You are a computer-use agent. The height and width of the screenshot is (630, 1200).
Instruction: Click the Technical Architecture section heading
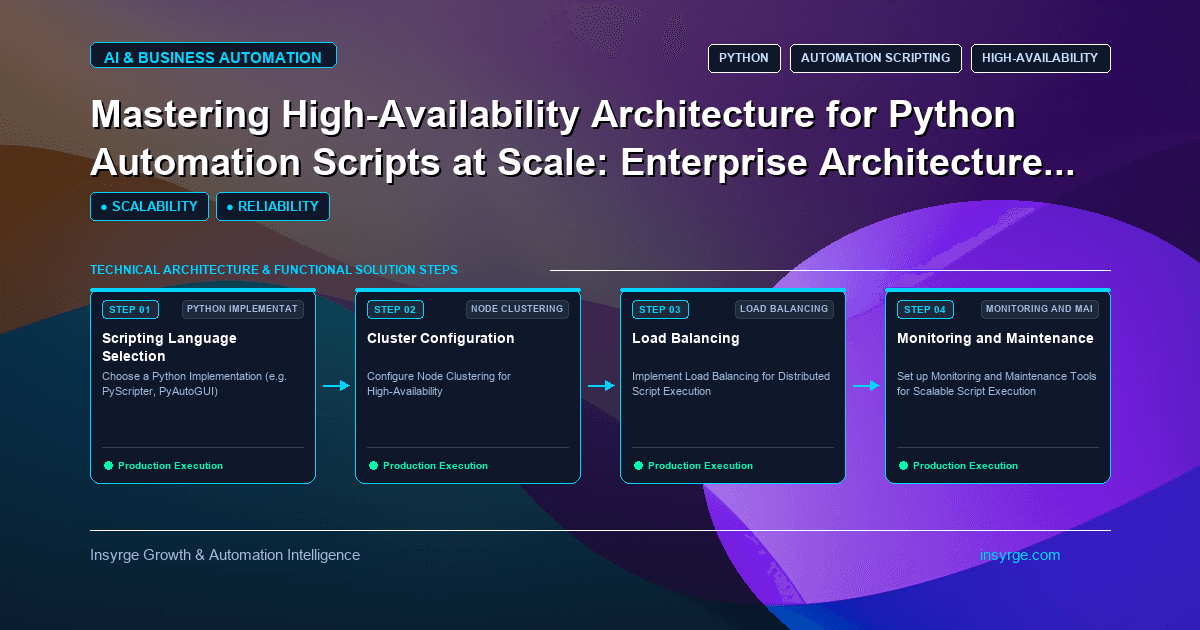point(274,270)
